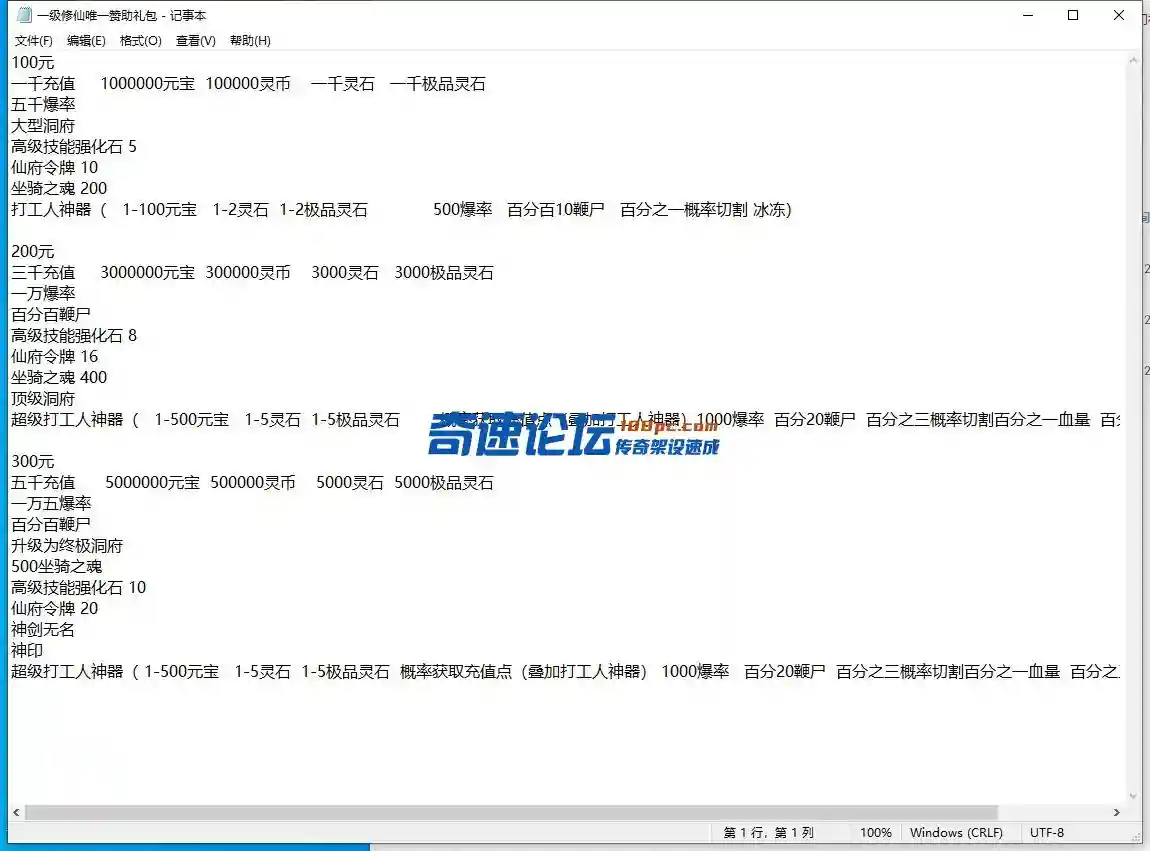Click the 神印 line

(26, 650)
